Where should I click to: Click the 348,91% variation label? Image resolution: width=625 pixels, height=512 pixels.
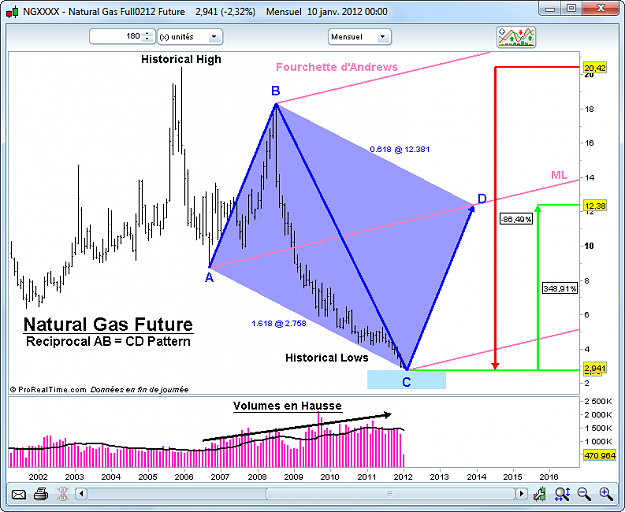coord(560,288)
